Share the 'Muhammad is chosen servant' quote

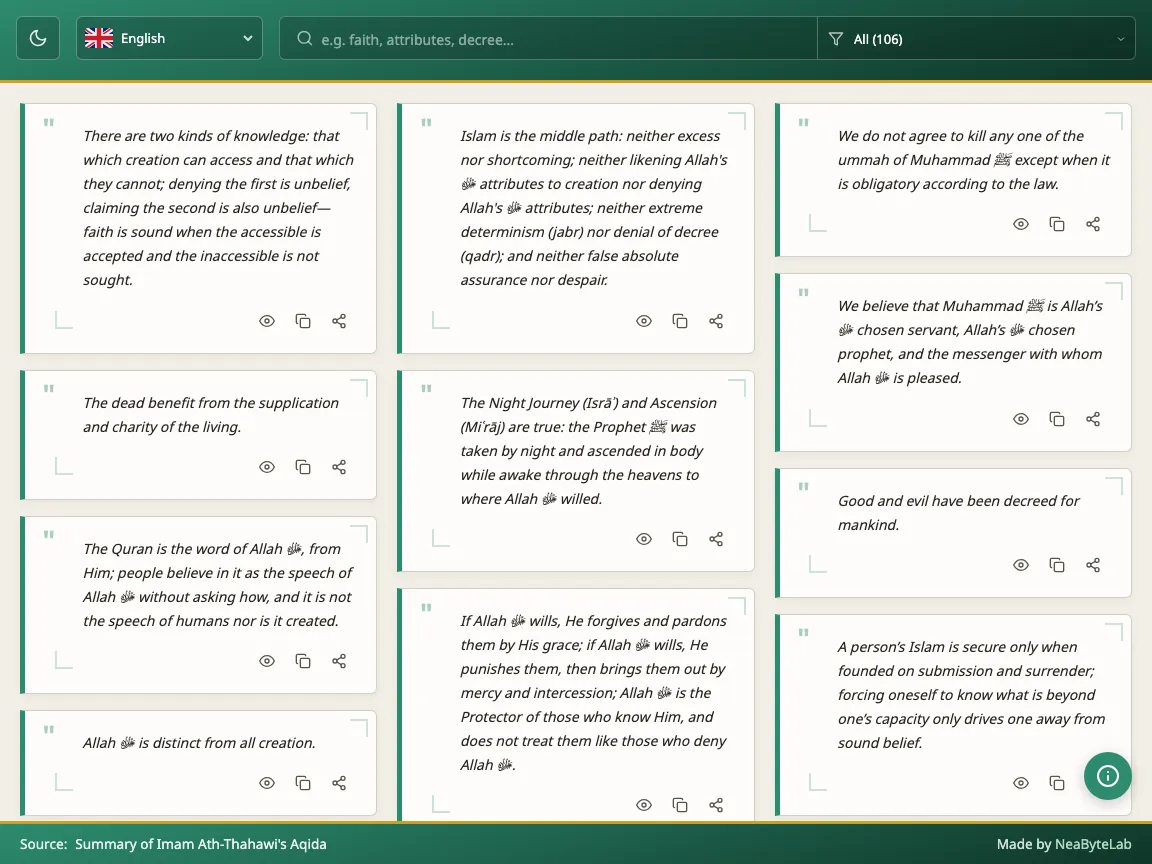coord(1092,419)
